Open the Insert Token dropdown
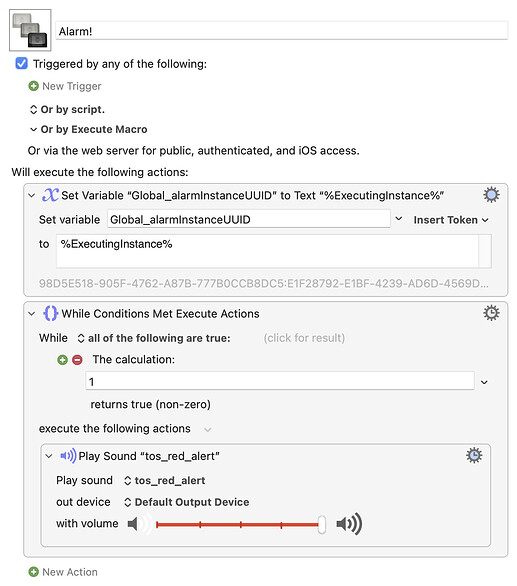The height and width of the screenshot is (586, 517). coord(450,220)
